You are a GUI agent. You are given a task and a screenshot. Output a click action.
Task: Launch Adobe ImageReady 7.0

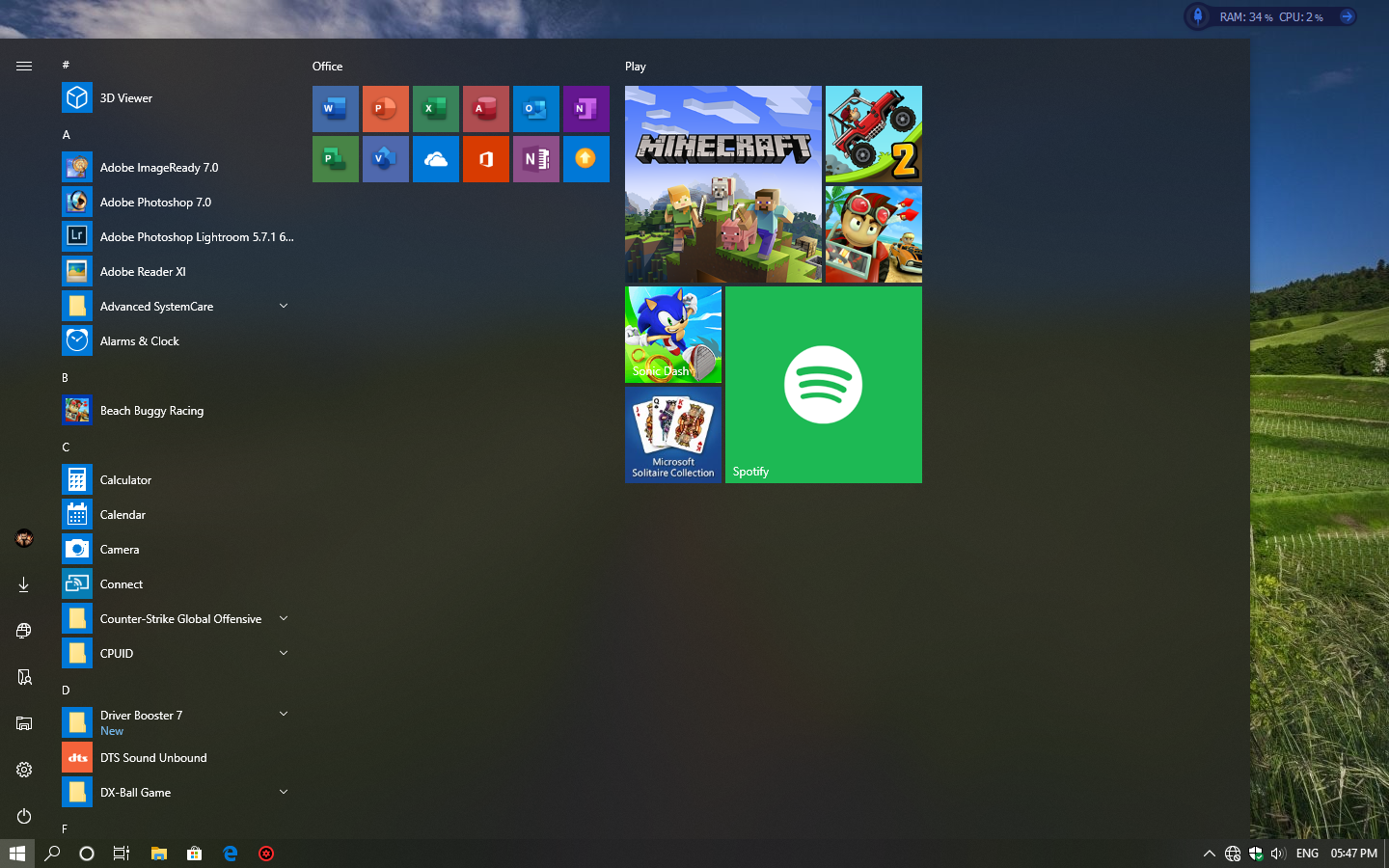177,167
